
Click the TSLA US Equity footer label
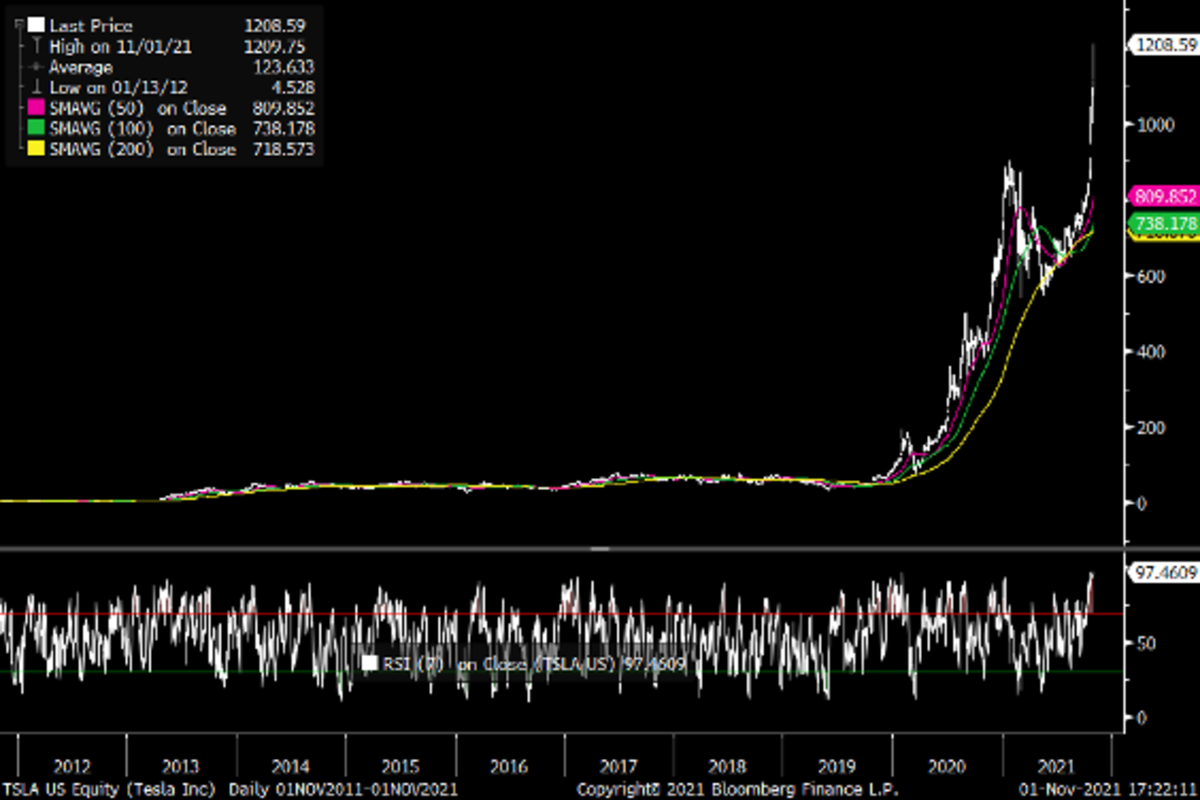pyautogui.click(x=110, y=789)
